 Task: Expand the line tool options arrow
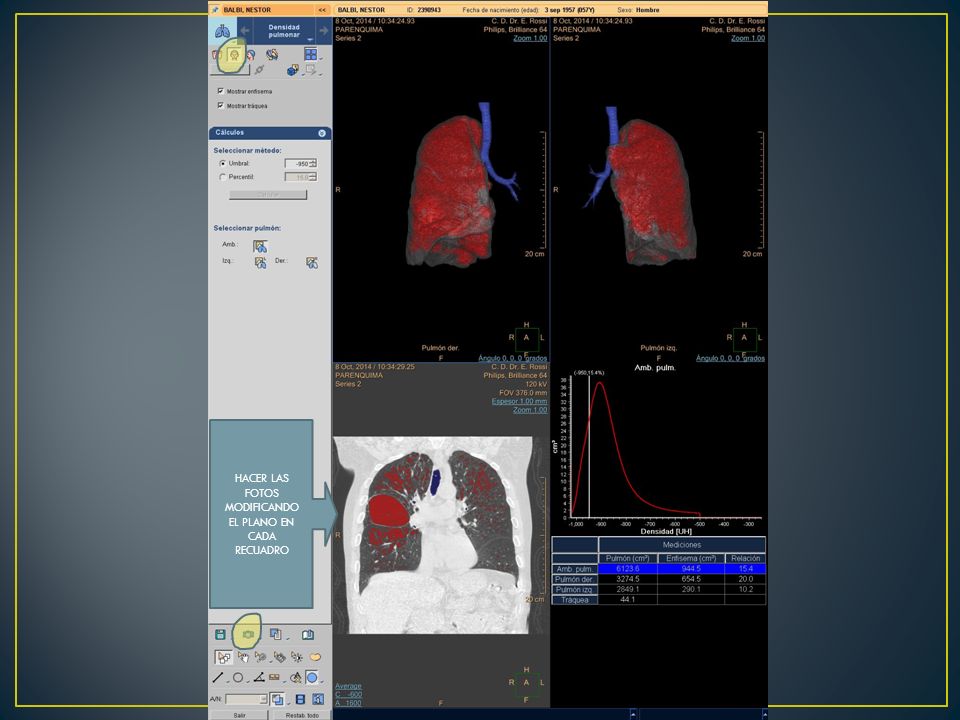tap(226, 681)
